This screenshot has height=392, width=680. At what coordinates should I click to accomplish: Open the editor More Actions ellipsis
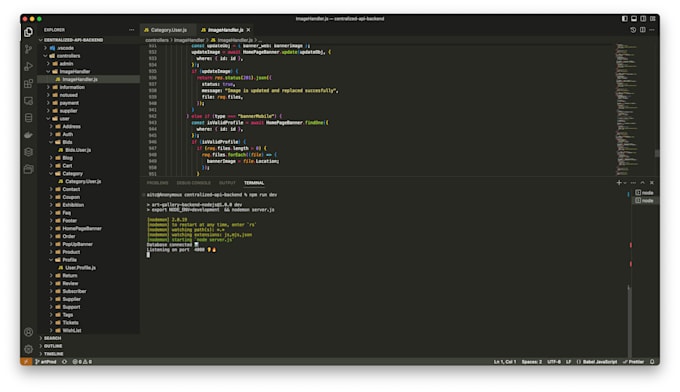[652, 30]
